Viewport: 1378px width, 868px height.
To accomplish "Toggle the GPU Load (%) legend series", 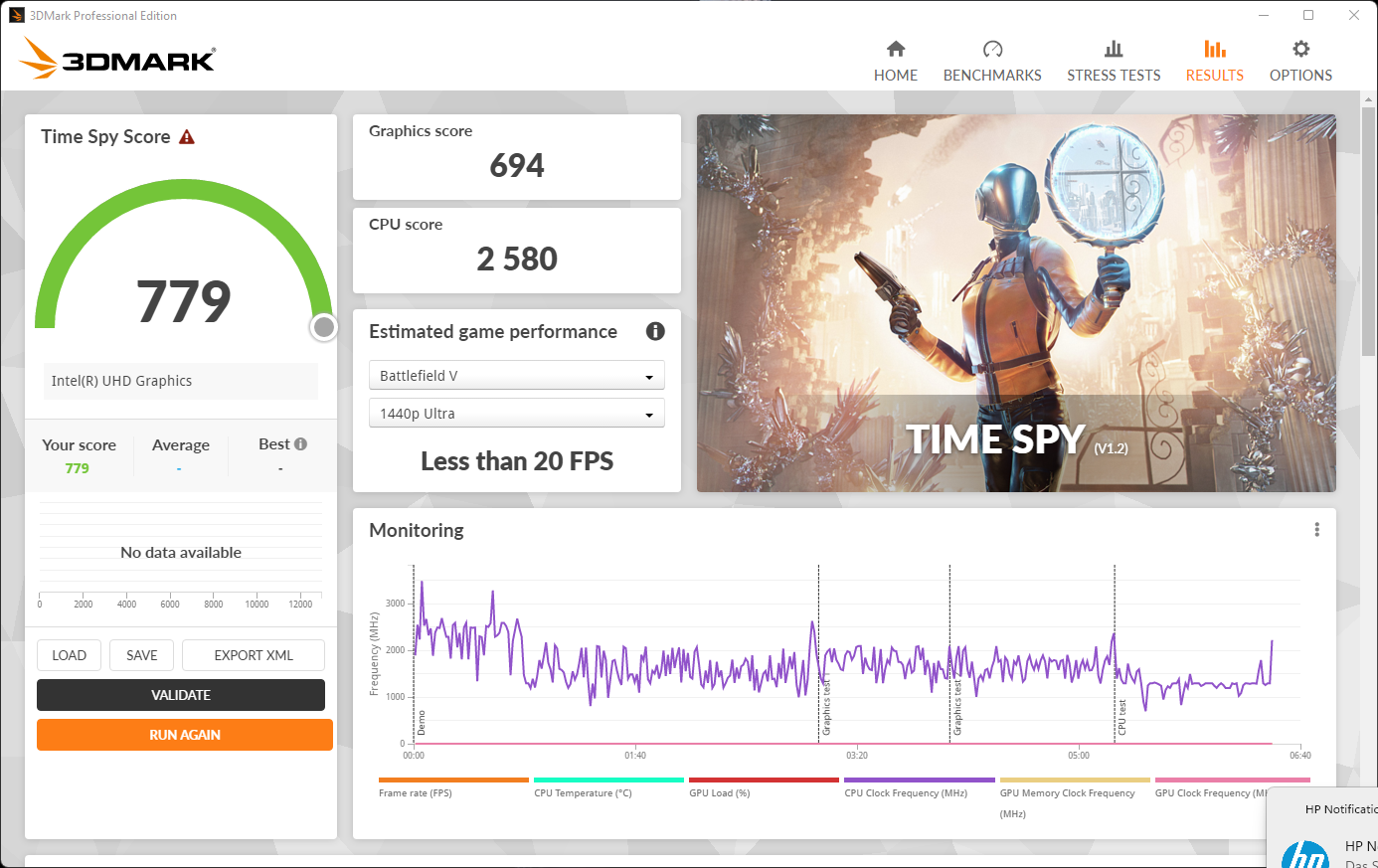I will pyautogui.click(x=720, y=793).
